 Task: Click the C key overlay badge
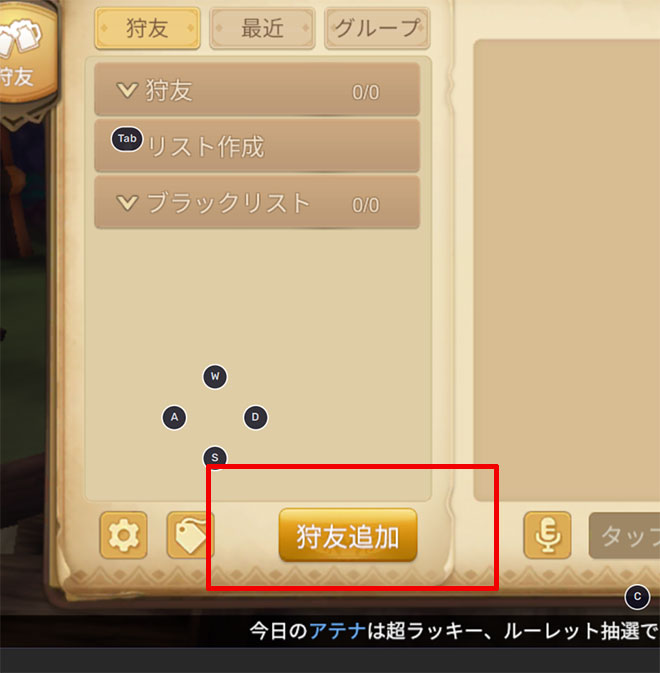[x=637, y=597]
